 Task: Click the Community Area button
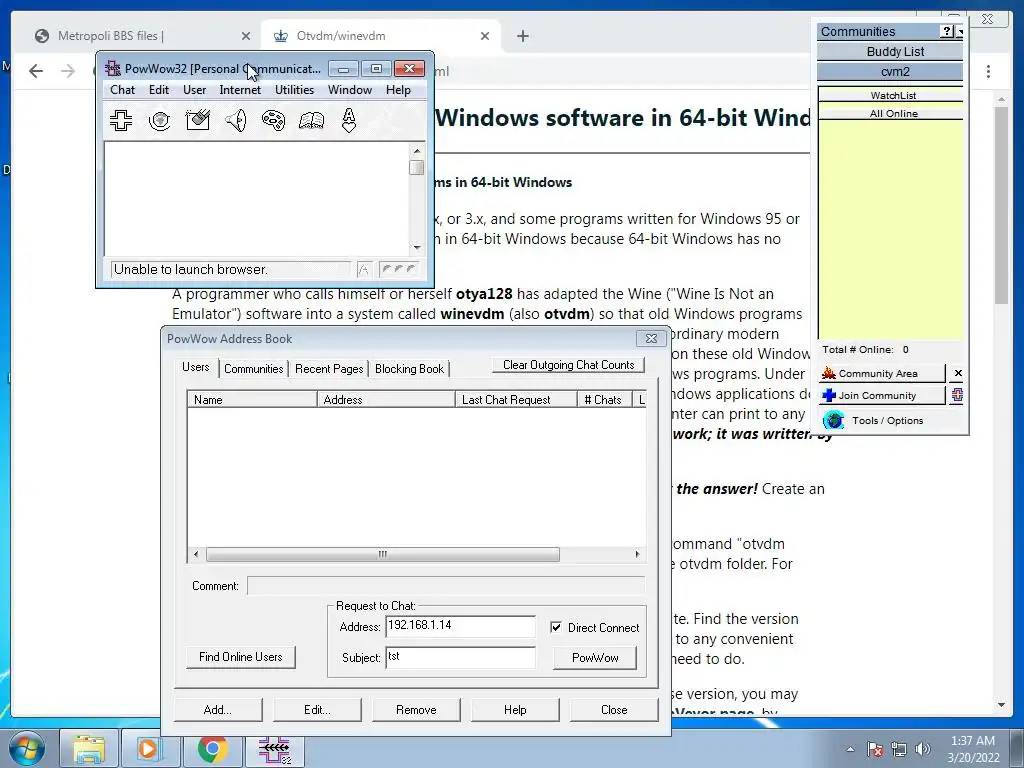(882, 374)
